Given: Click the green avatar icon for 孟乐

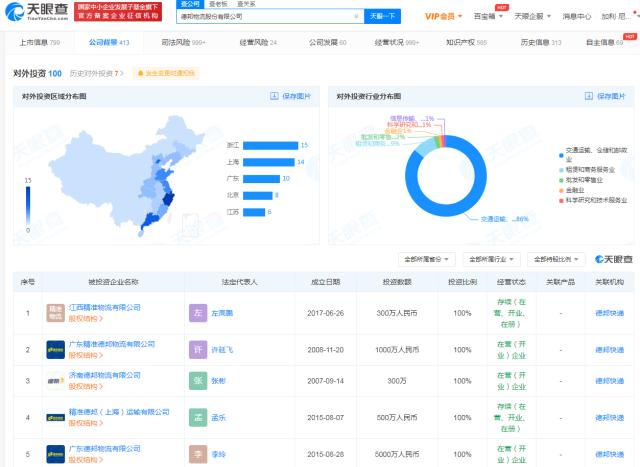Looking at the screenshot, I should (x=198, y=418).
